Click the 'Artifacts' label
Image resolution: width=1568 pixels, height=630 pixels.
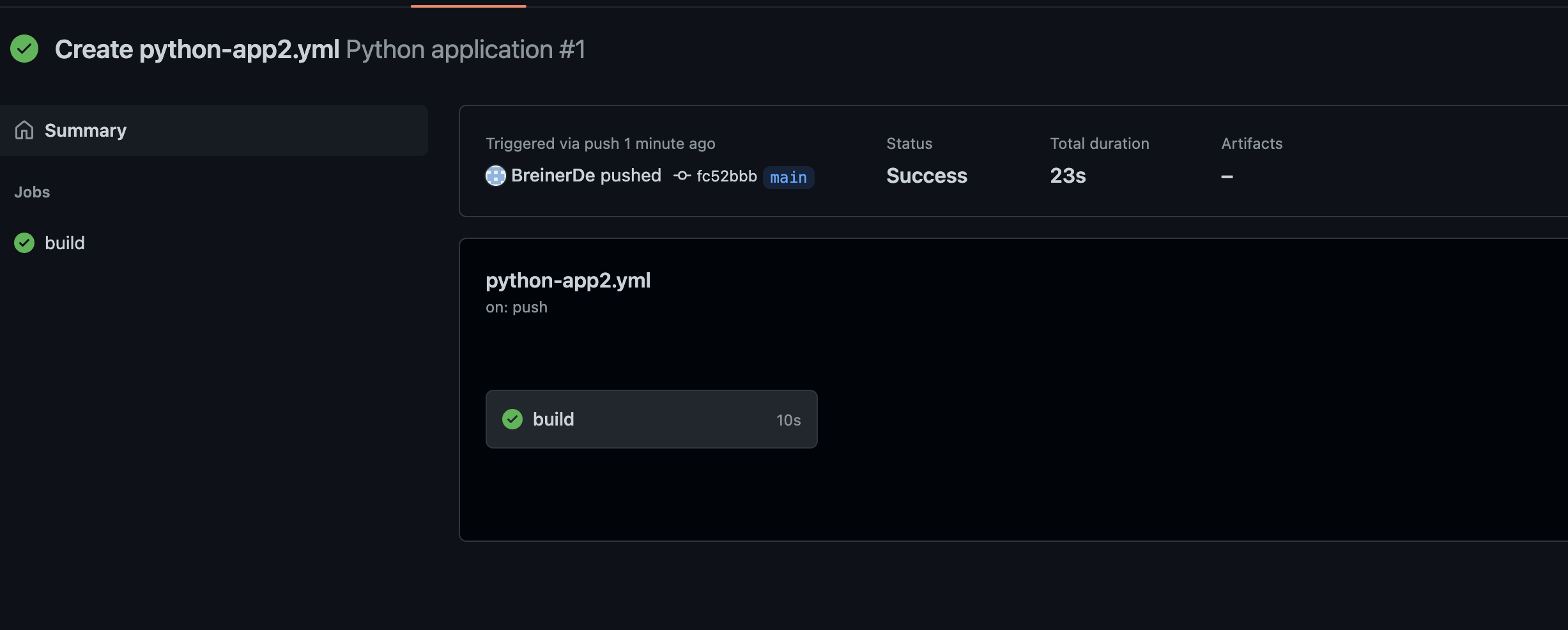1252,144
